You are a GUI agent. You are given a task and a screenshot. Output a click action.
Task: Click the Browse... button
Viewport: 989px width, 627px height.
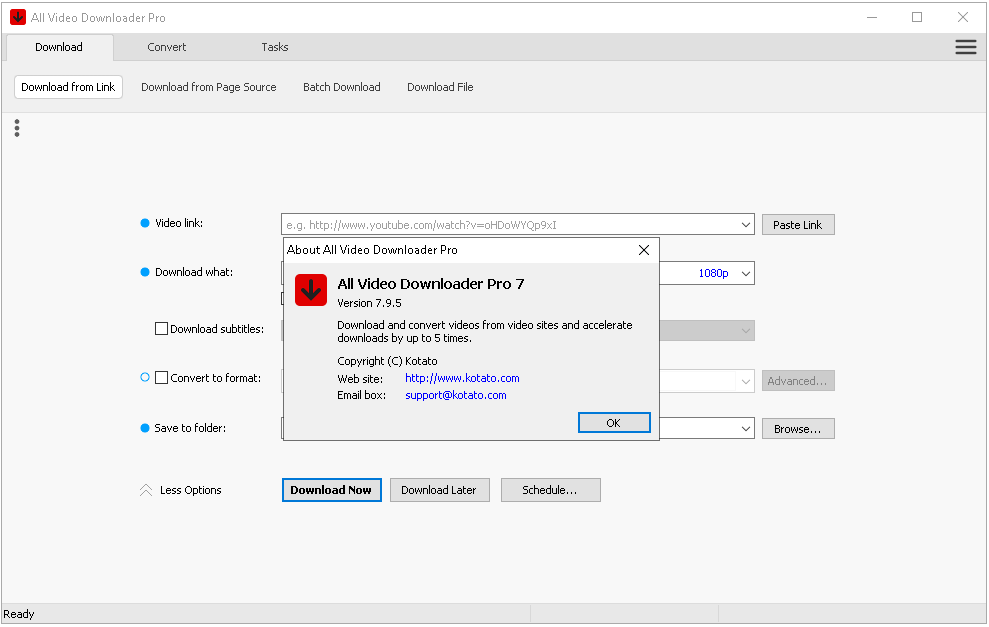(x=798, y=429)
